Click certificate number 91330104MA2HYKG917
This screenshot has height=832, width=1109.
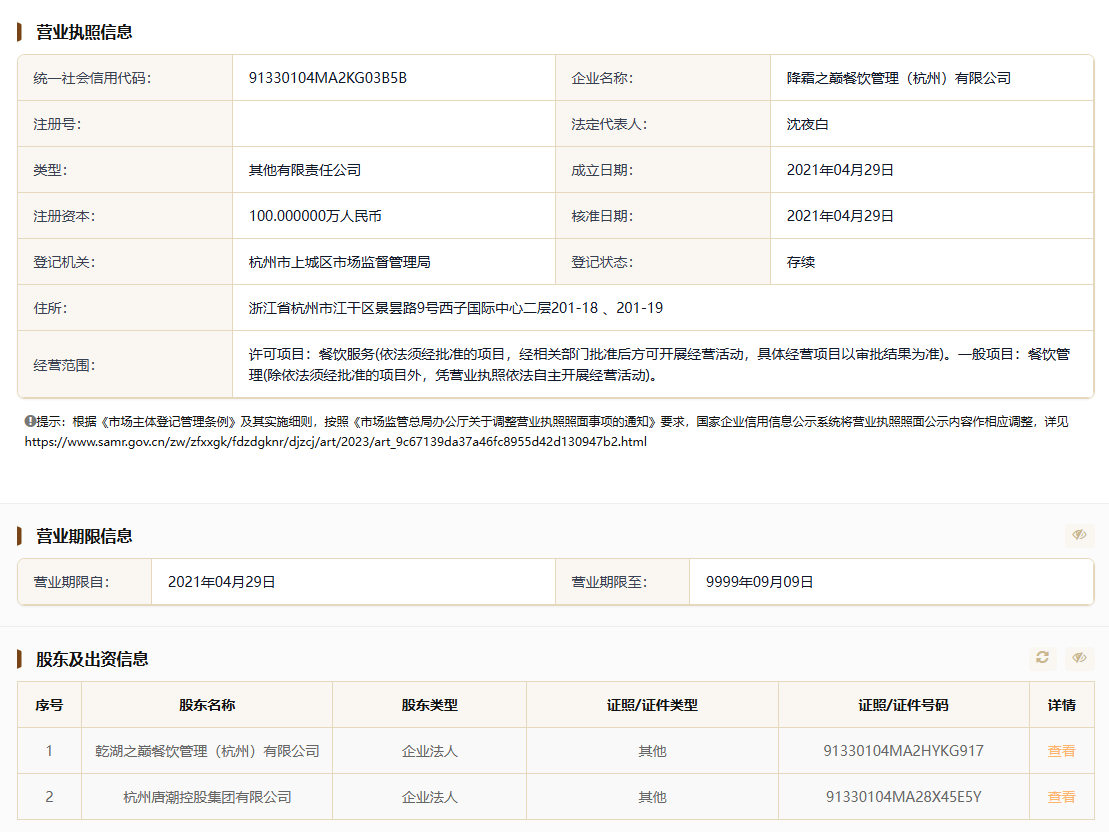click(903, 751)
